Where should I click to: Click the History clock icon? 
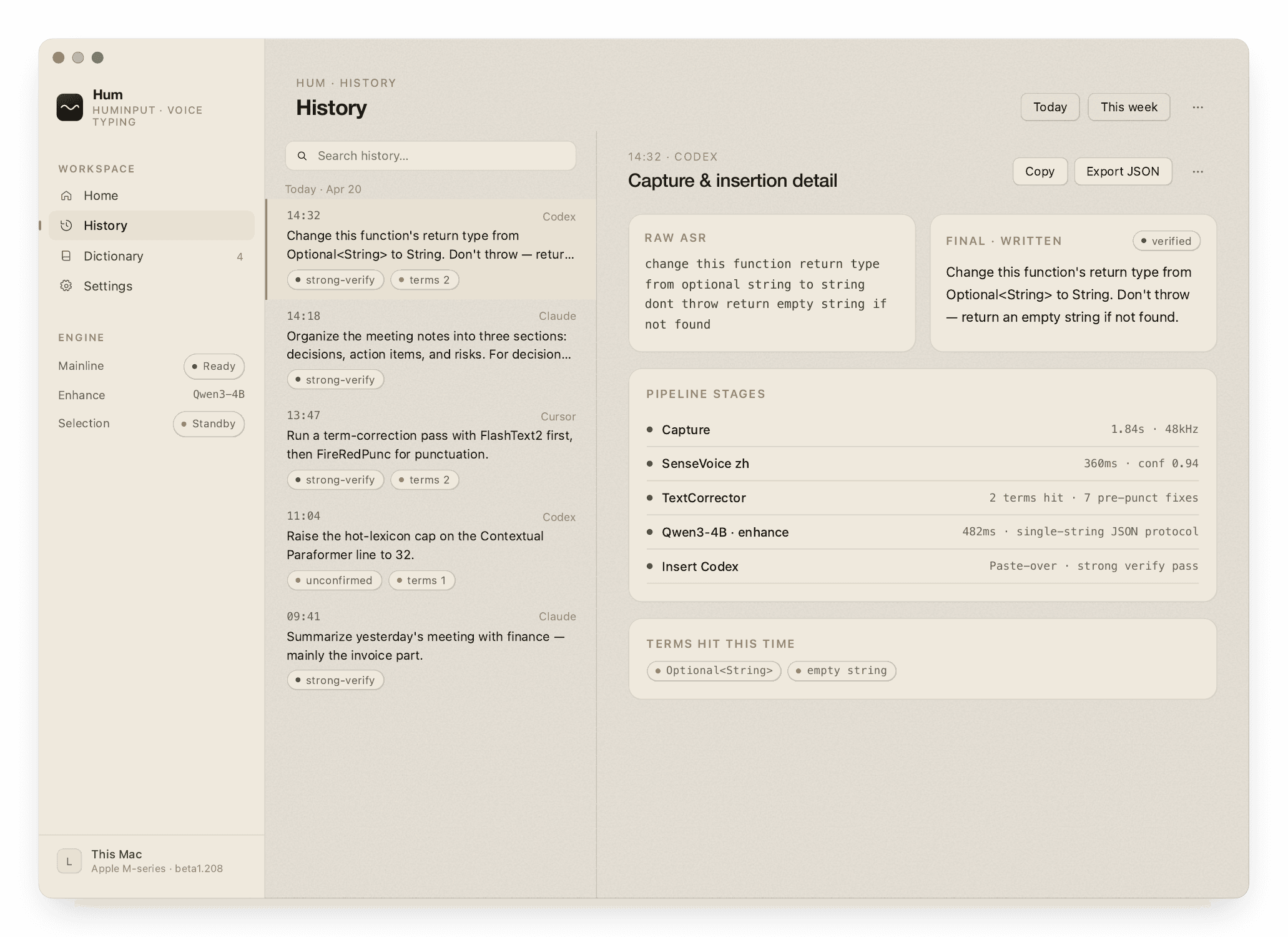pos(66,226)
